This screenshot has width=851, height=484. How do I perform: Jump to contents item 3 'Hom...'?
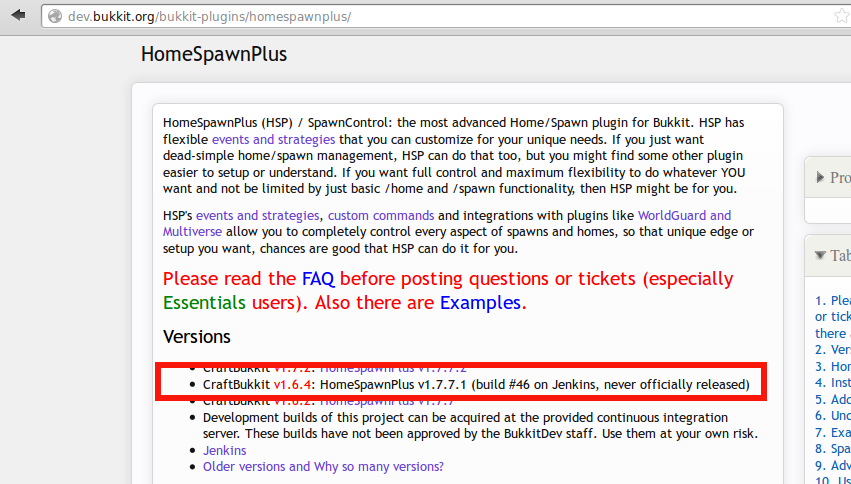click(833, 367)
